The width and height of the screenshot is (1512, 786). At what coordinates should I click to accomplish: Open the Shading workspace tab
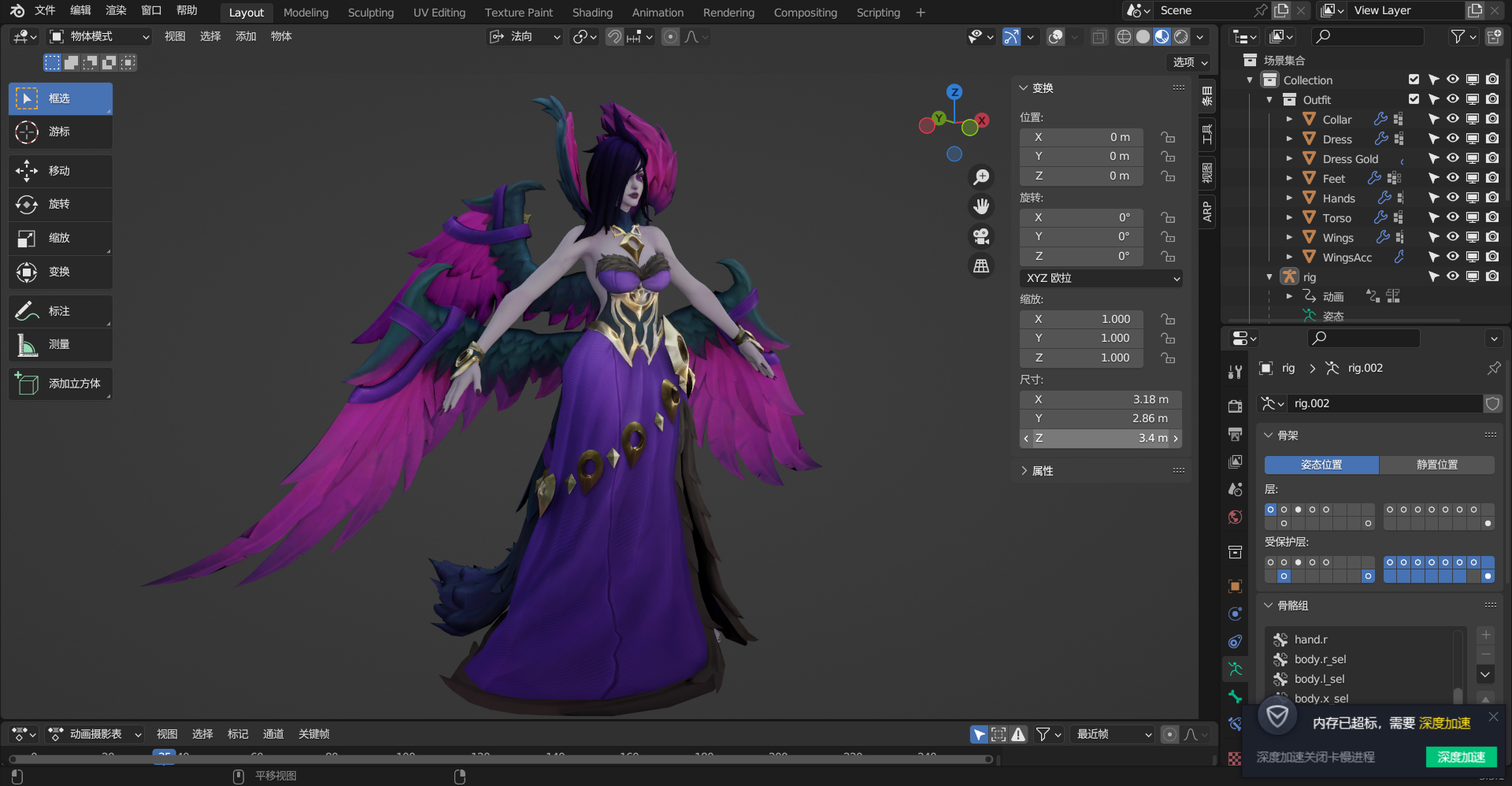point(592,13)
